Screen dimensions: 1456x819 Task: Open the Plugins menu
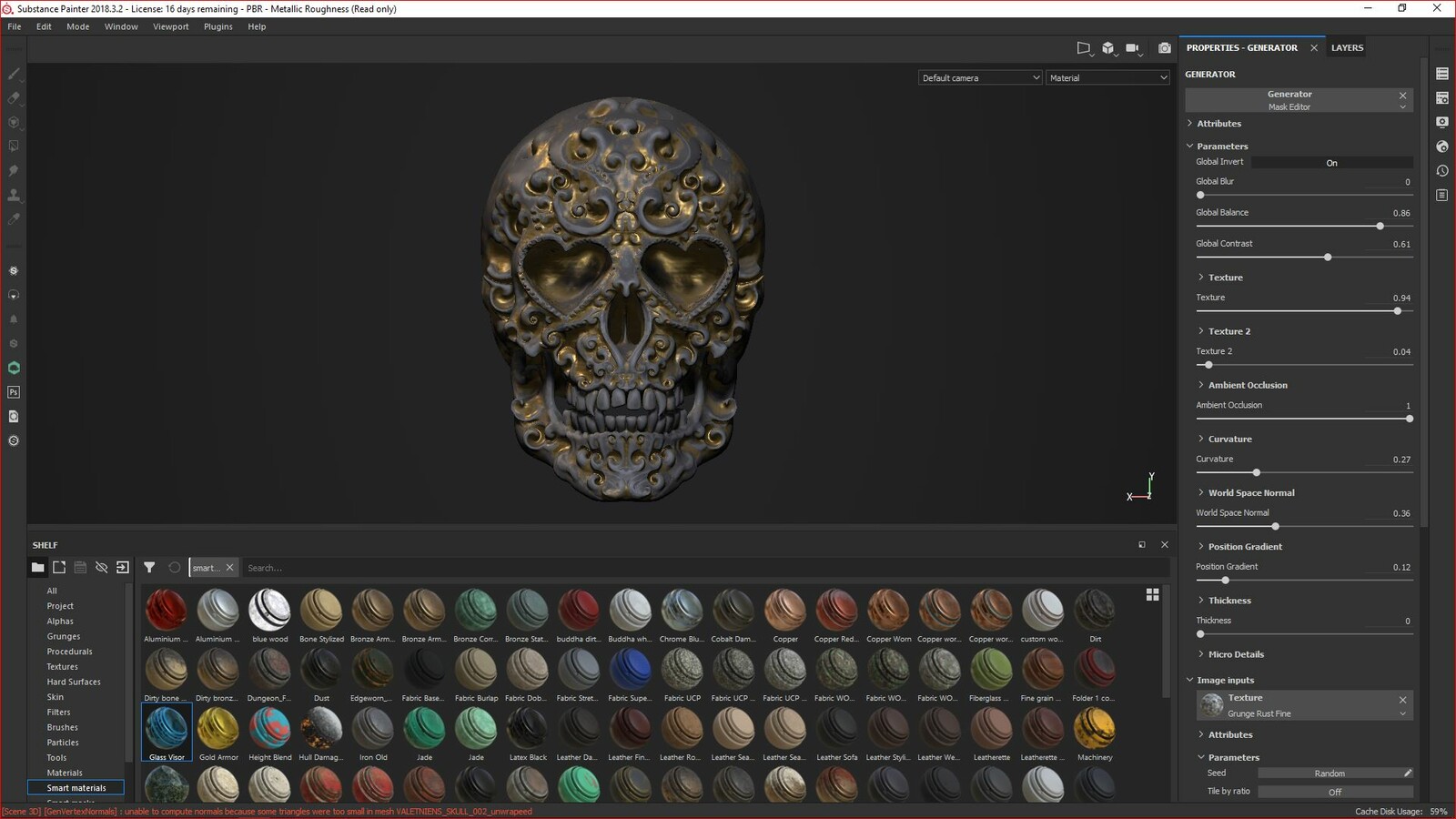(x=217, y=26)
